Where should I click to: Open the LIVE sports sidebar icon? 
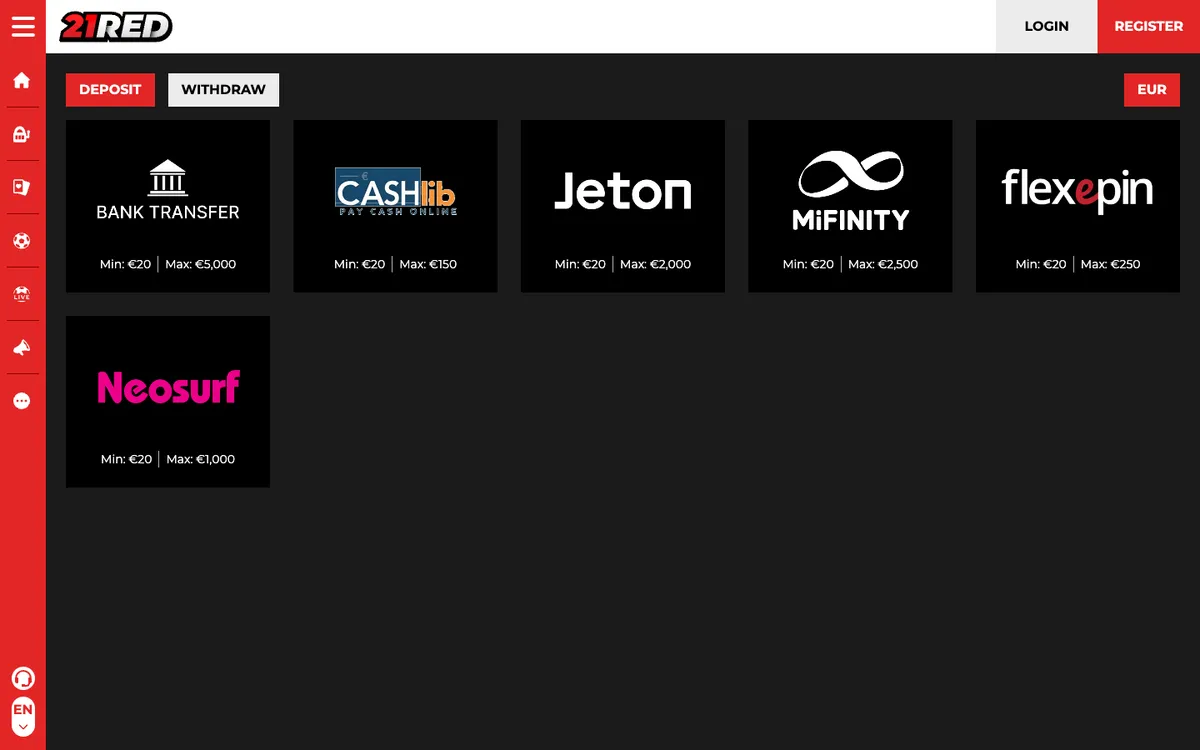(x=22, y=294)
